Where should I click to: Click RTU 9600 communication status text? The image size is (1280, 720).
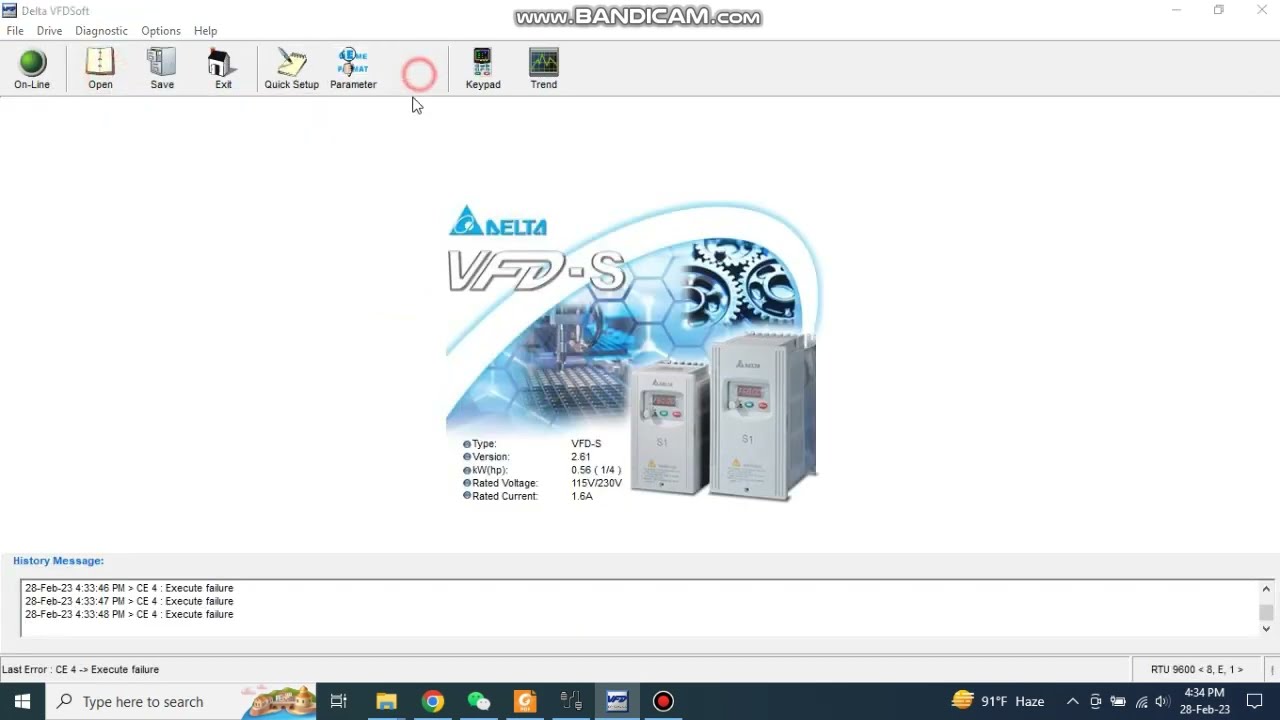click(x=1197, y=670)
